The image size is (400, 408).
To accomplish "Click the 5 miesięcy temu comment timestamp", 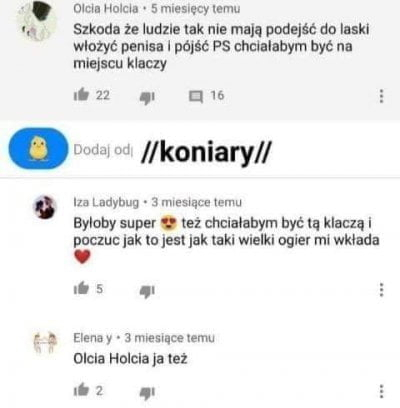I will tap(196, 9).
